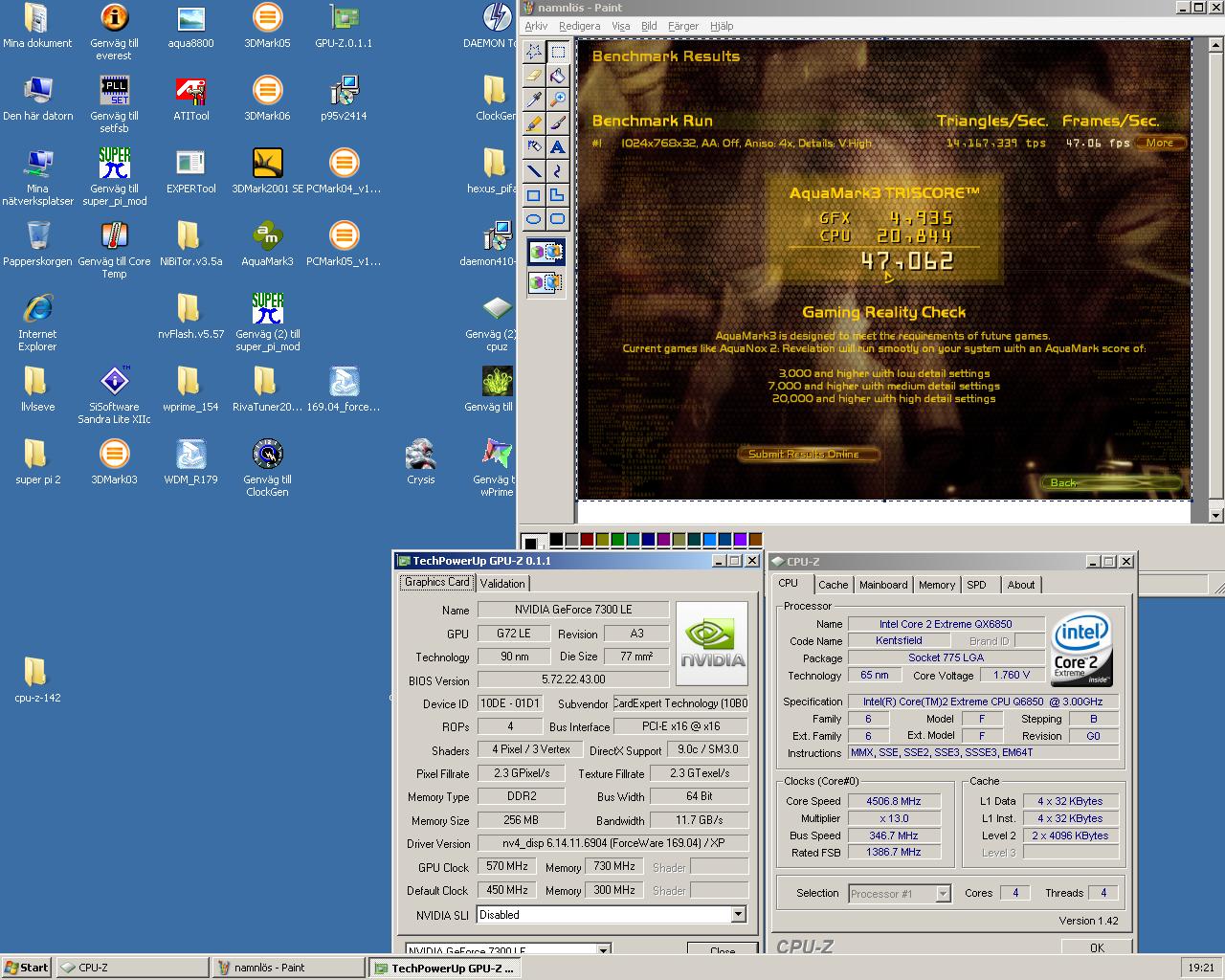Select the Free-form select tool in Paint
The image size is (1225, 980).
(x=534, y=52)
